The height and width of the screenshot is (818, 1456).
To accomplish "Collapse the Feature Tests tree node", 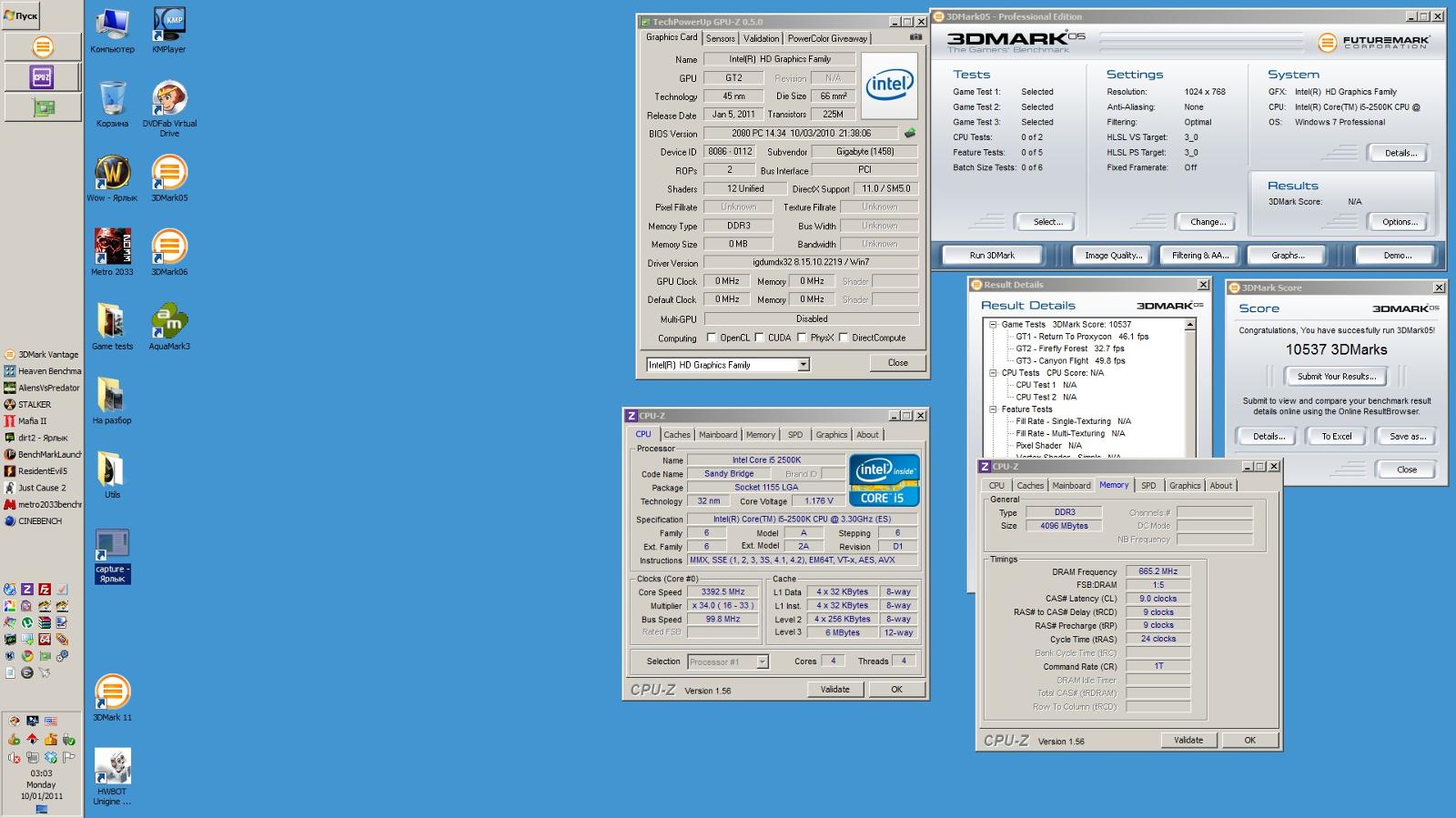I will [993, 409].
